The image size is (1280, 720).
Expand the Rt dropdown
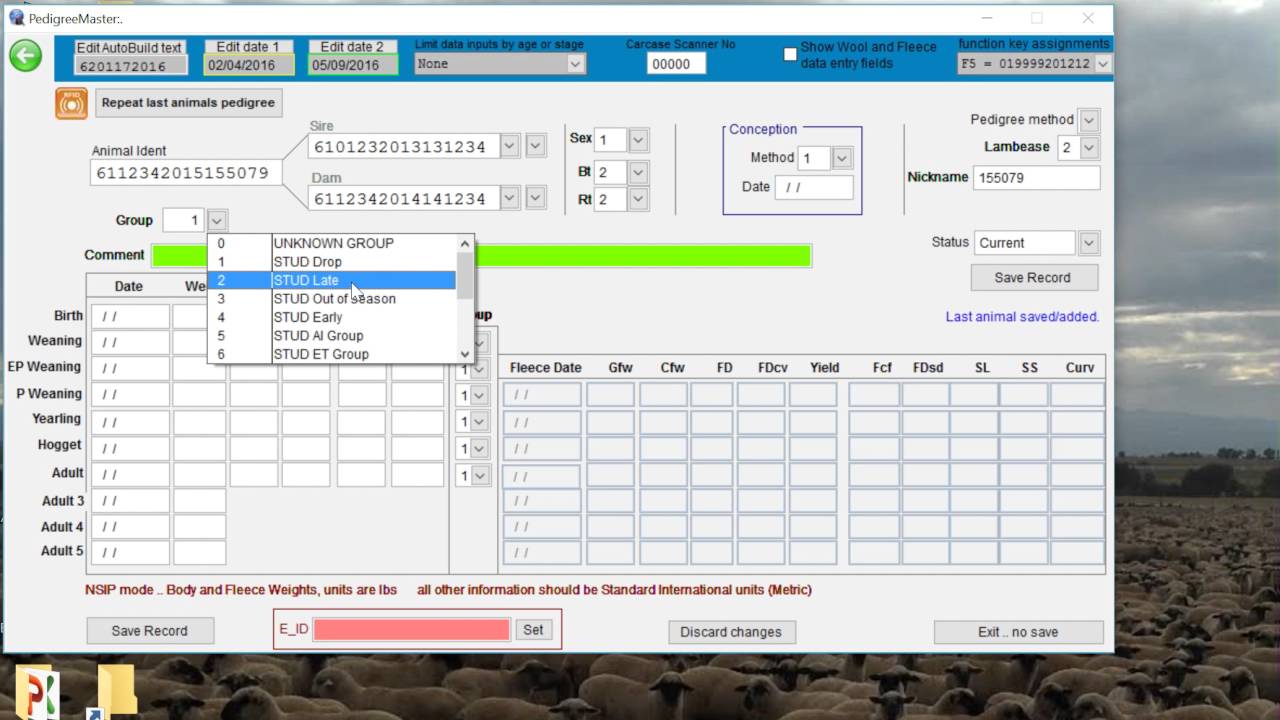pyautogui.click(x=638, y=199)
